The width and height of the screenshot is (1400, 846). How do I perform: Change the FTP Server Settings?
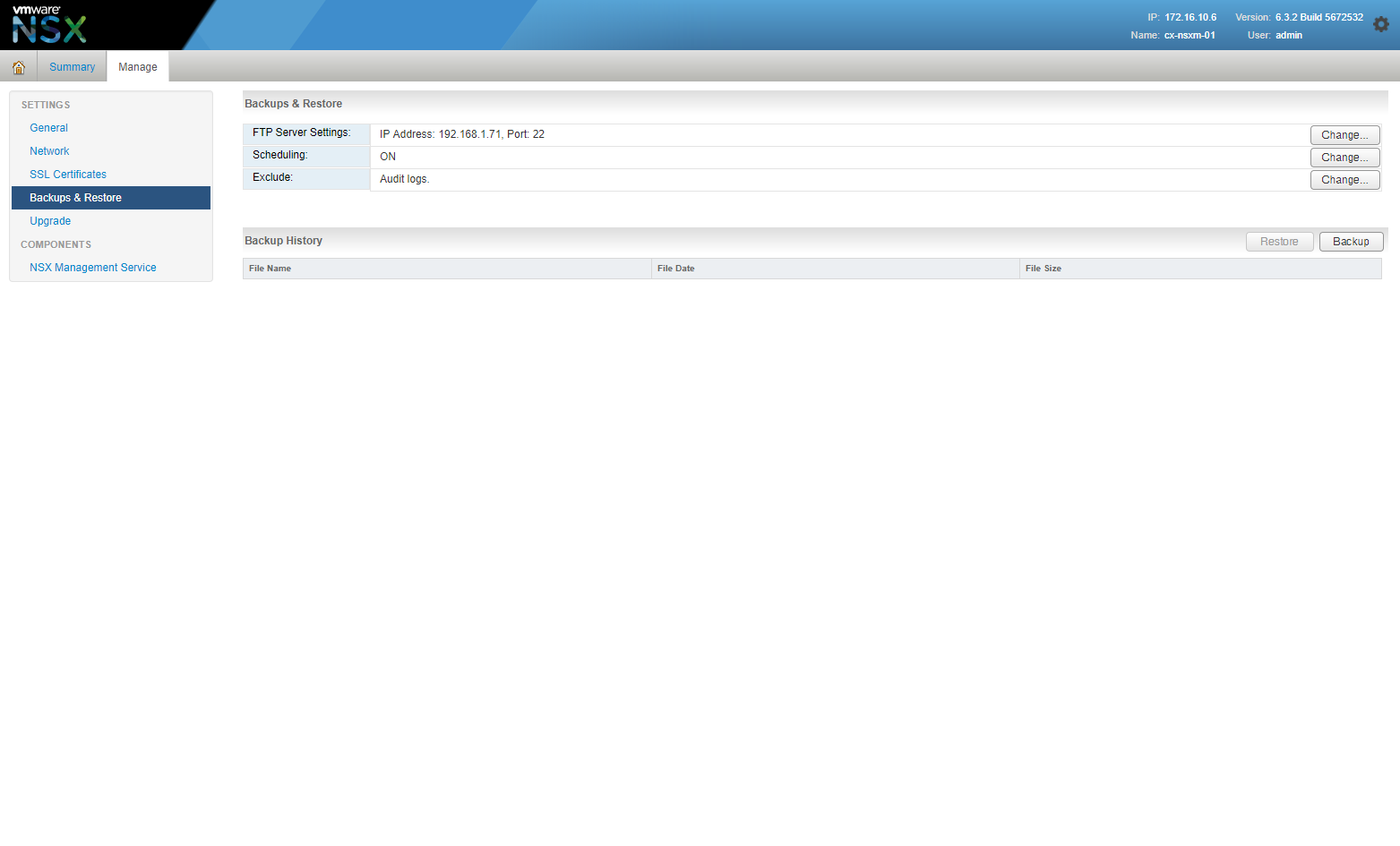[x=1344, y=135]
